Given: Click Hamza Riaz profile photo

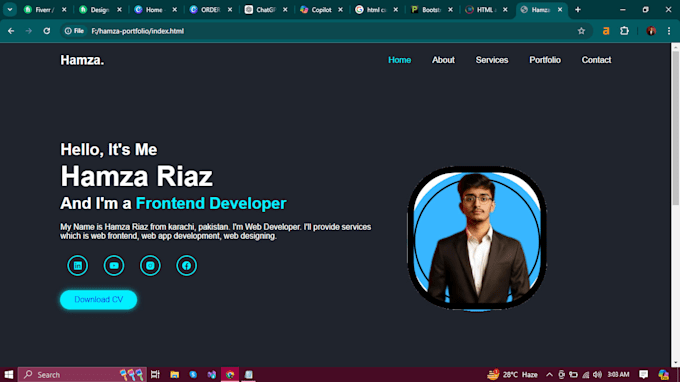Looking at the screenshot, I should point(477,238).
